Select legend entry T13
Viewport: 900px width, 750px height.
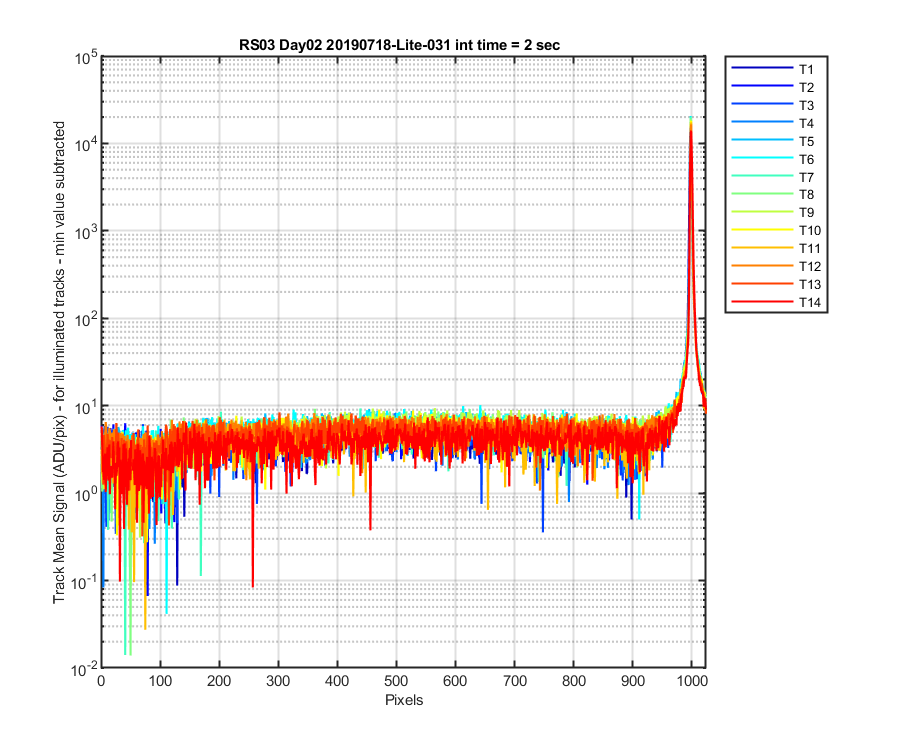pyautogui.click(x=776, y=284)
